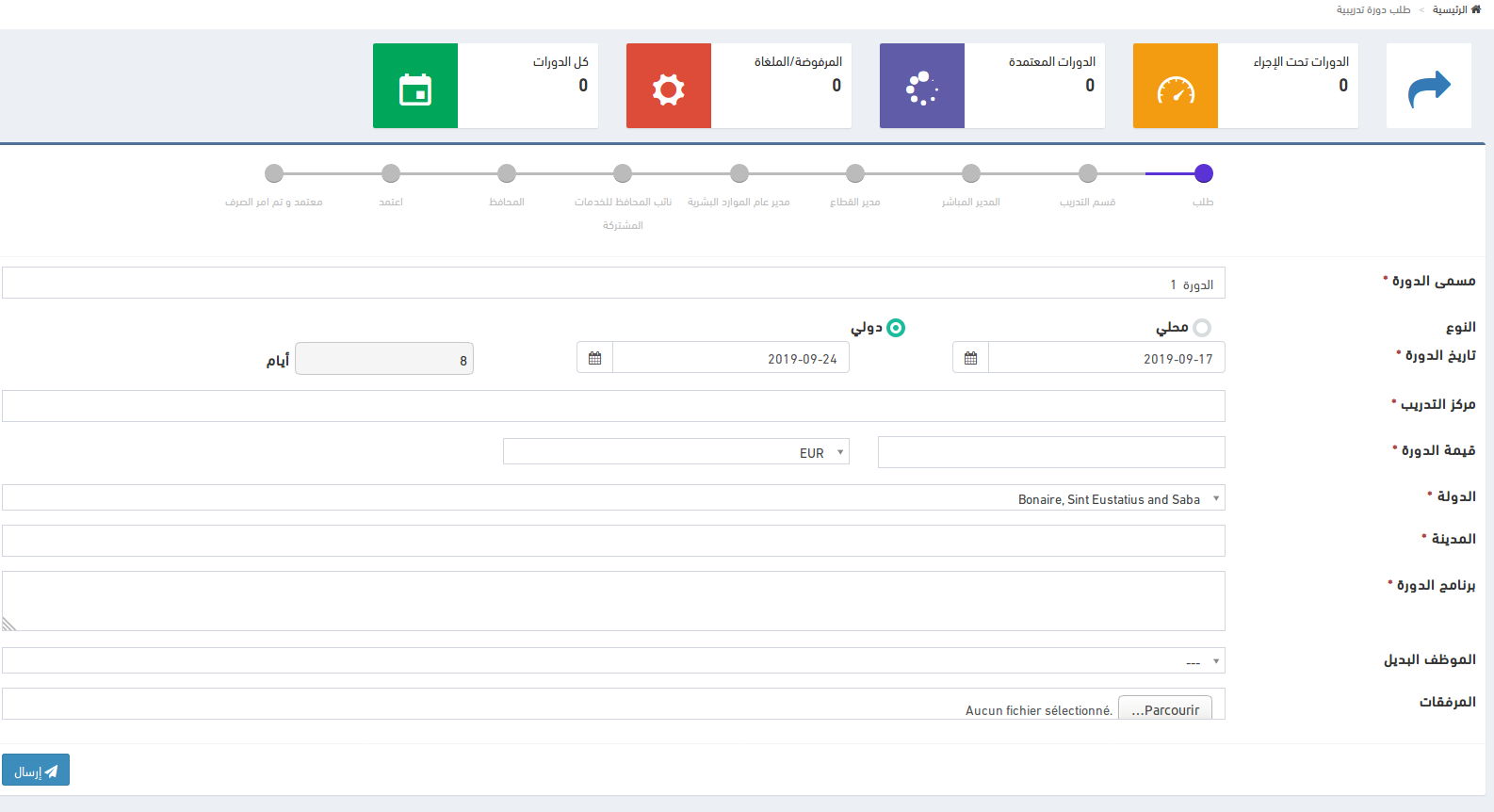Click the course program text area
The image size is (1494, 812).
tap(613, 601)
